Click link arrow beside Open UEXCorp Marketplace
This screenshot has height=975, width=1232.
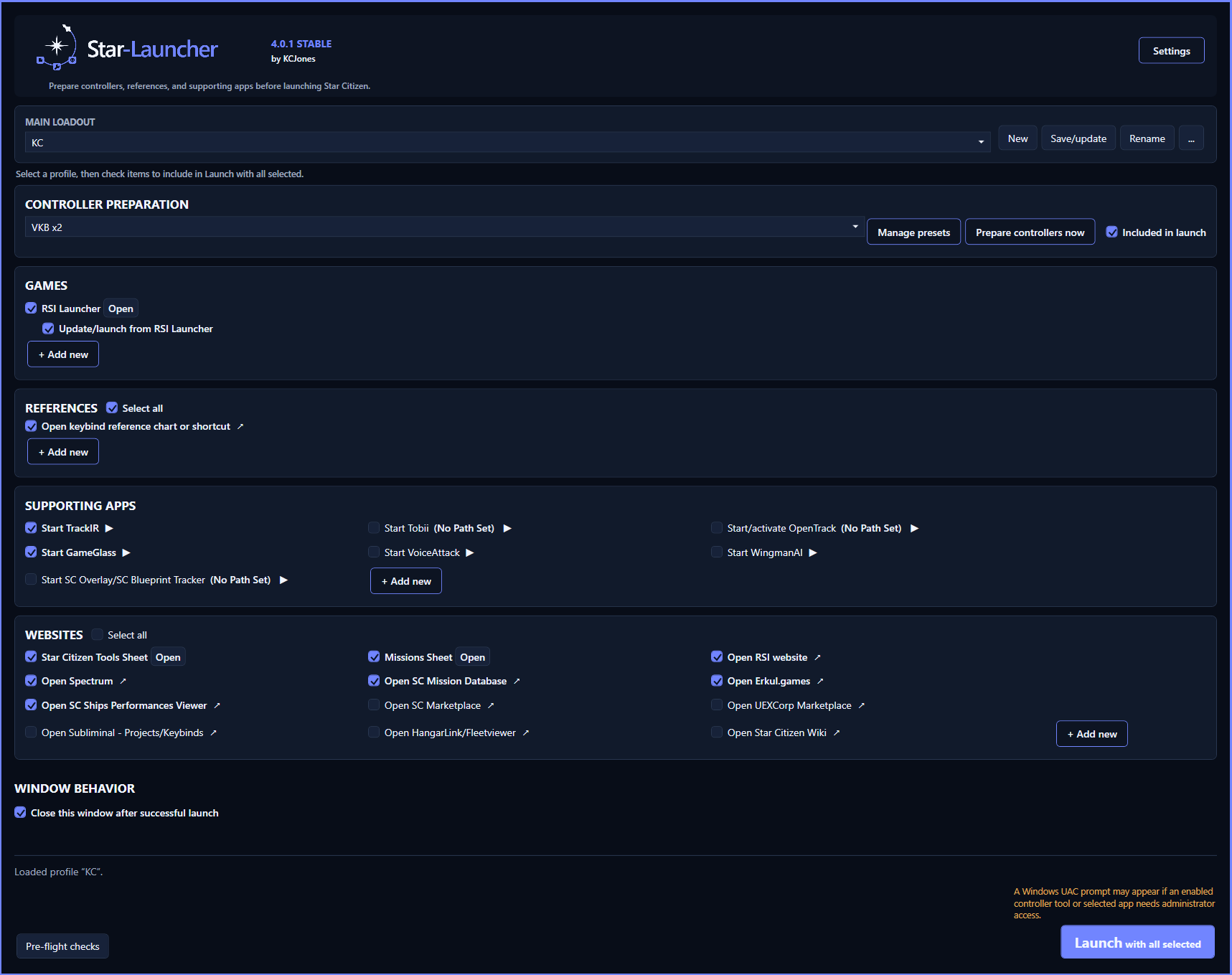862,705
